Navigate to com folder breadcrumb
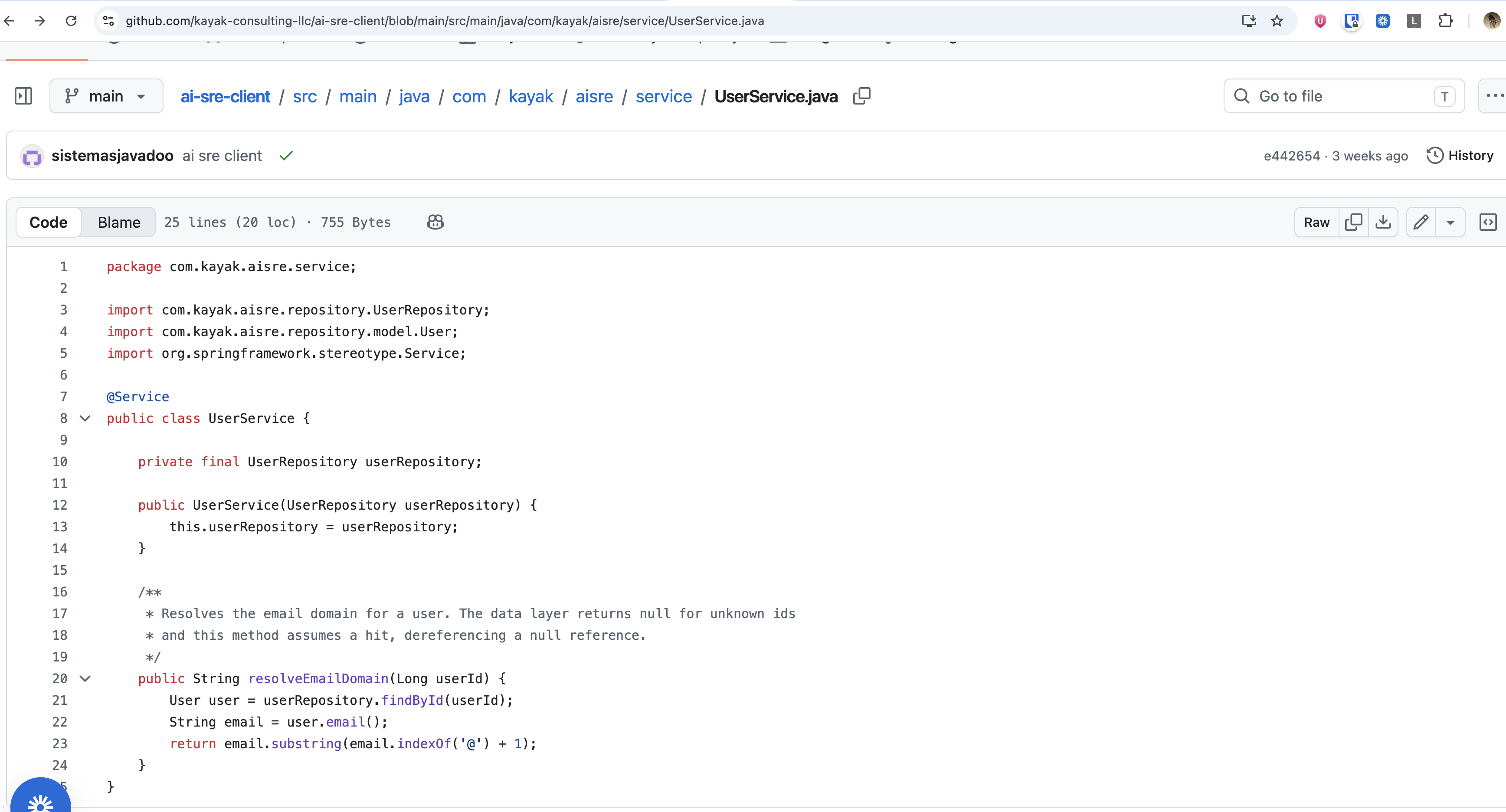The height and width of the screenshot is (812, 1506). click(469, 96)
